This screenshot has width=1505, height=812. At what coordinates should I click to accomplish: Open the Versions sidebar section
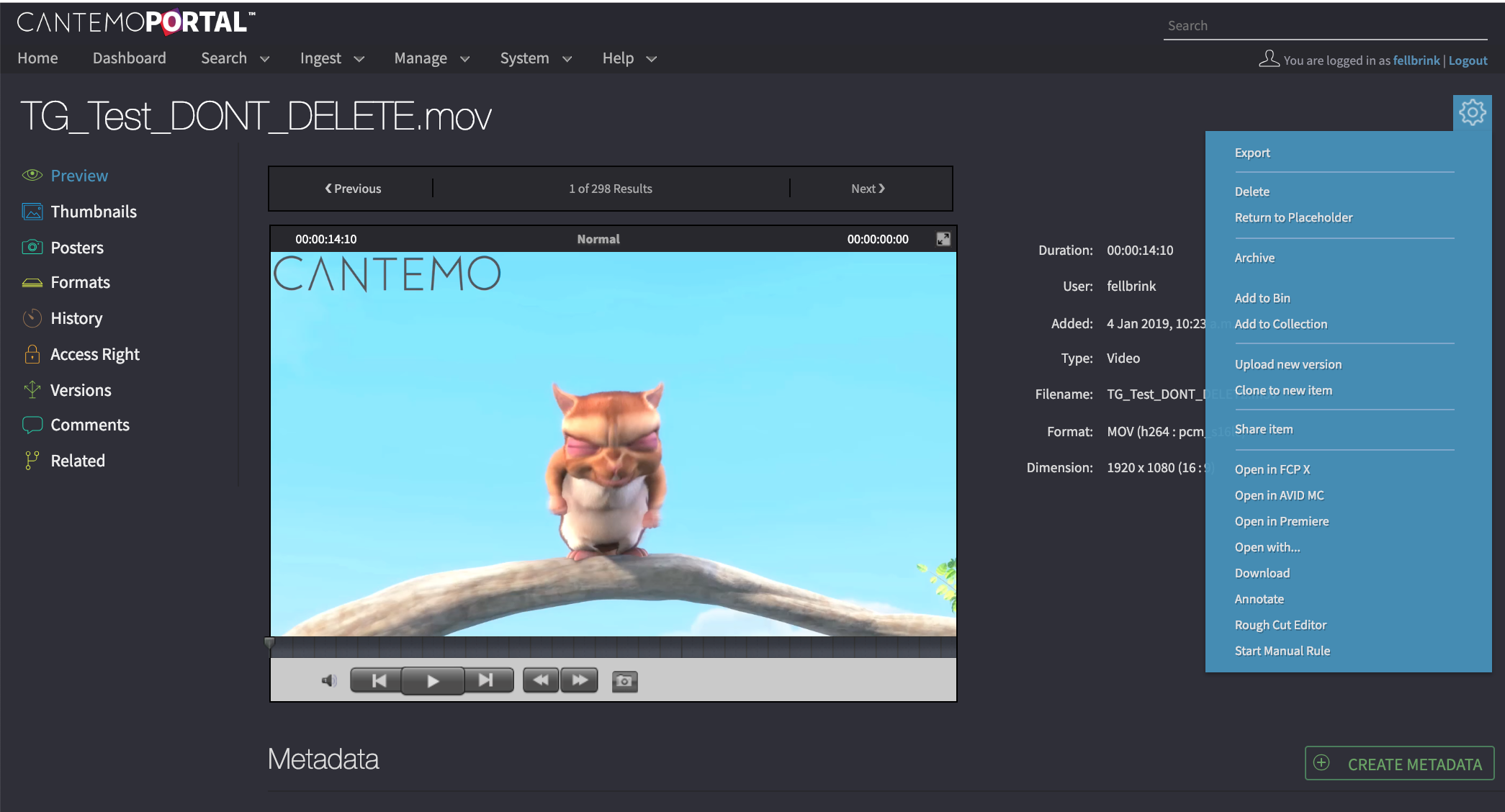[x=81, y=389]
